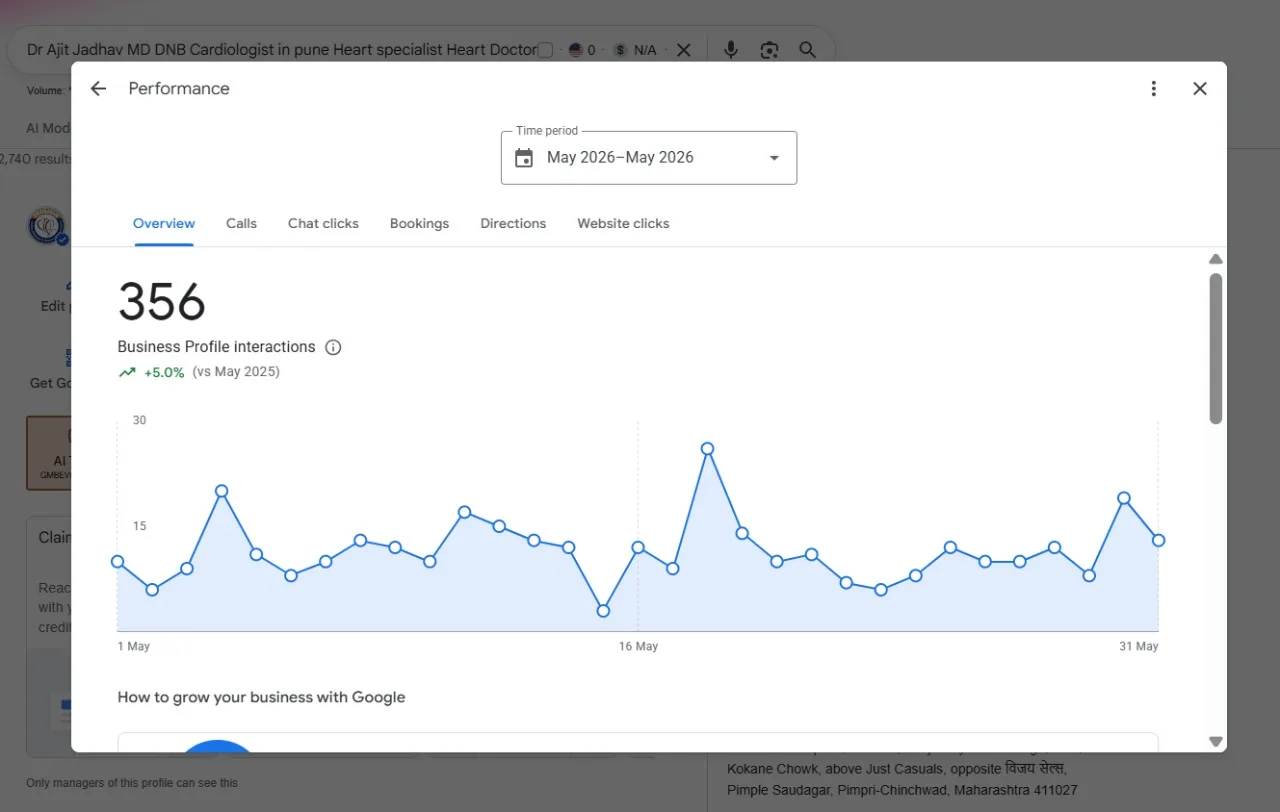Click the magnifier search icon

click(x=808, y=50)
